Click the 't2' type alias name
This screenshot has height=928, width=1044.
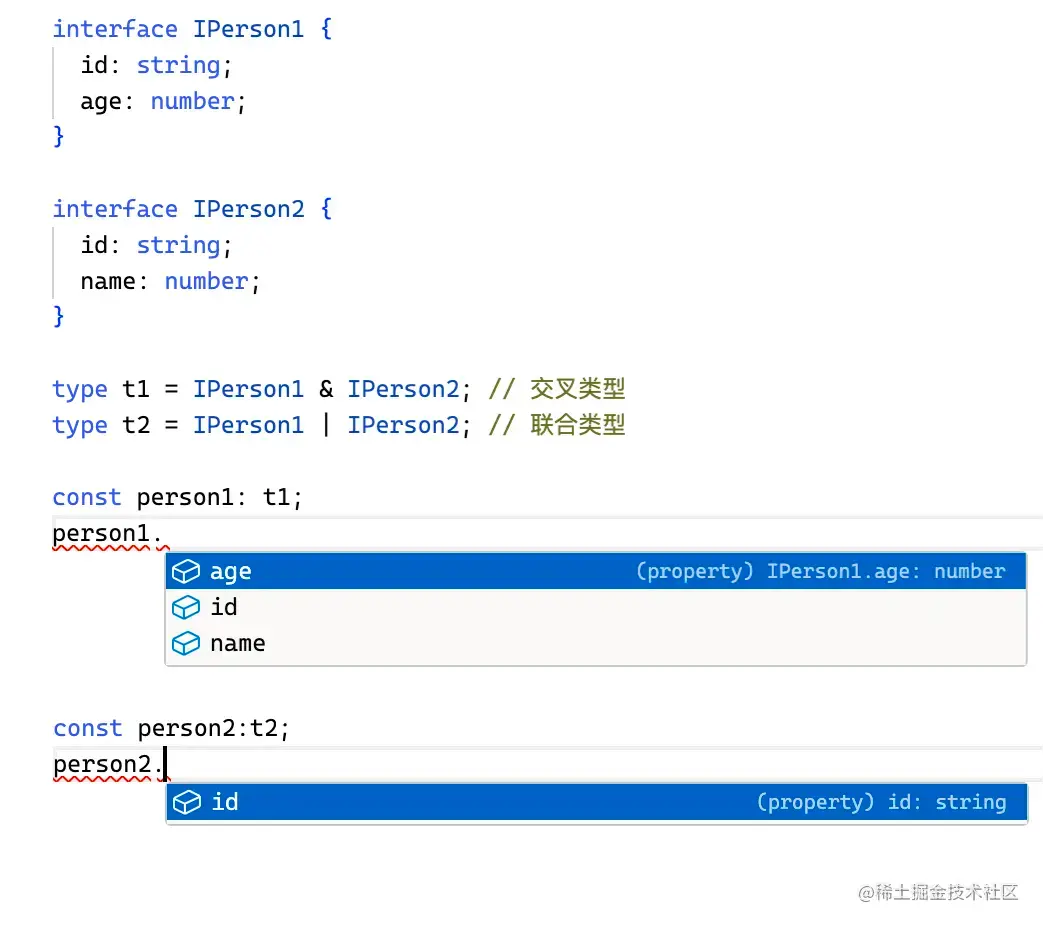coord(136,425)
